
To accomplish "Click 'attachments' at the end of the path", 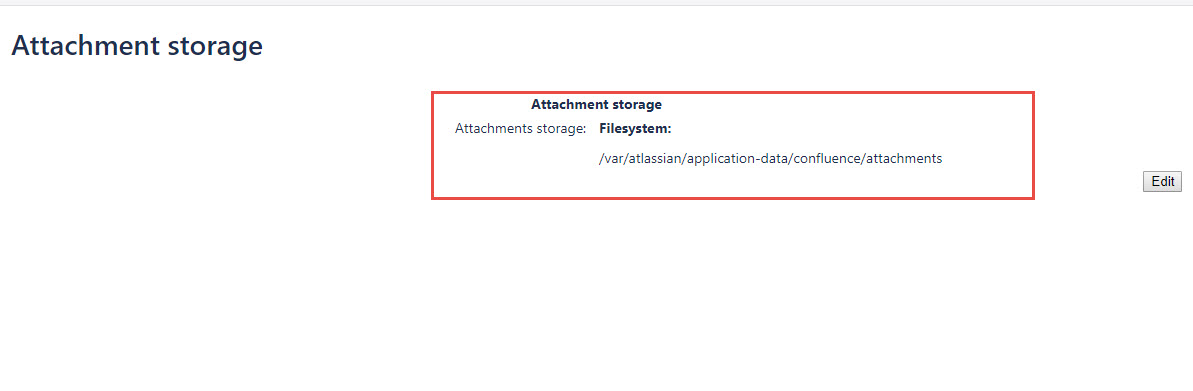I will point(905,159).
